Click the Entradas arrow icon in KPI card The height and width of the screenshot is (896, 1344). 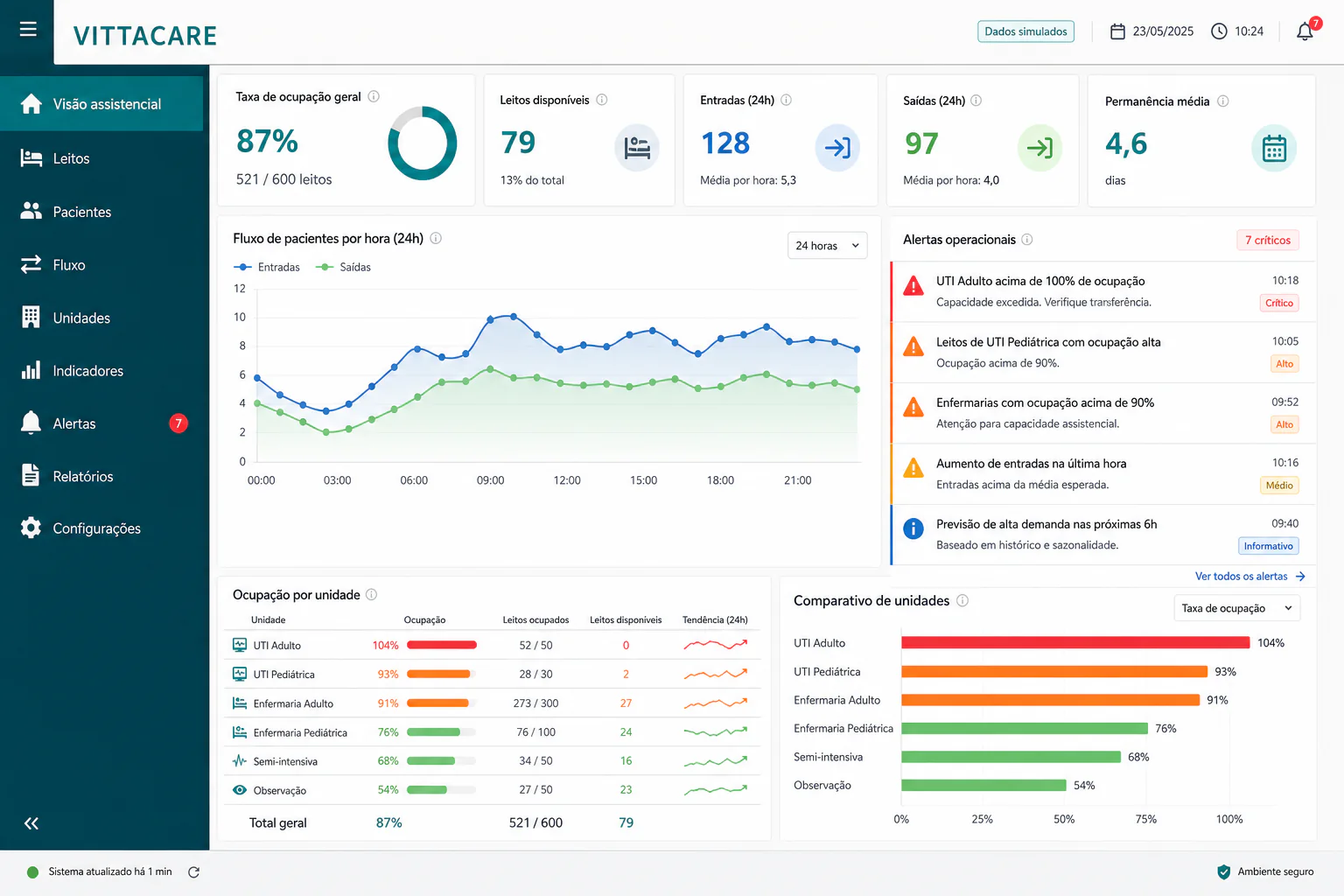[x=837, y=147]
